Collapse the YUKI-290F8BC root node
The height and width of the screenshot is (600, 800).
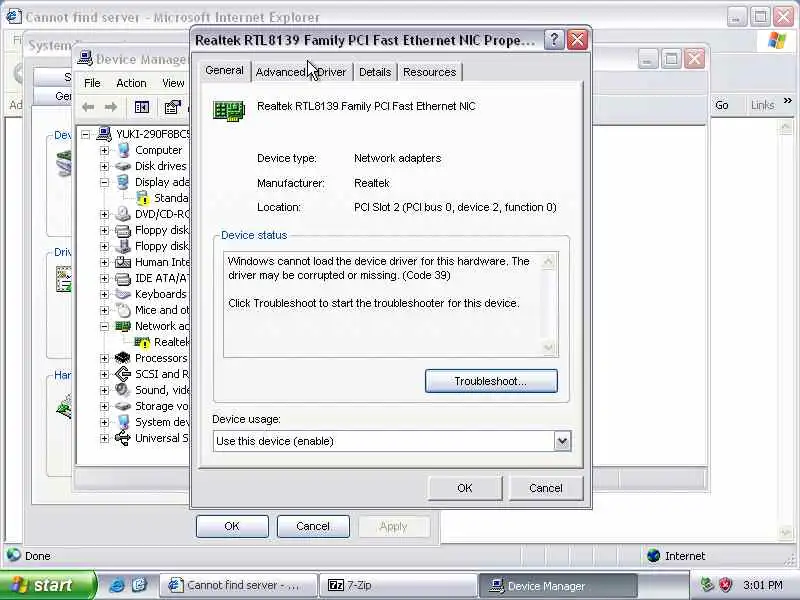pyautogui.click(x=86, y=135)
